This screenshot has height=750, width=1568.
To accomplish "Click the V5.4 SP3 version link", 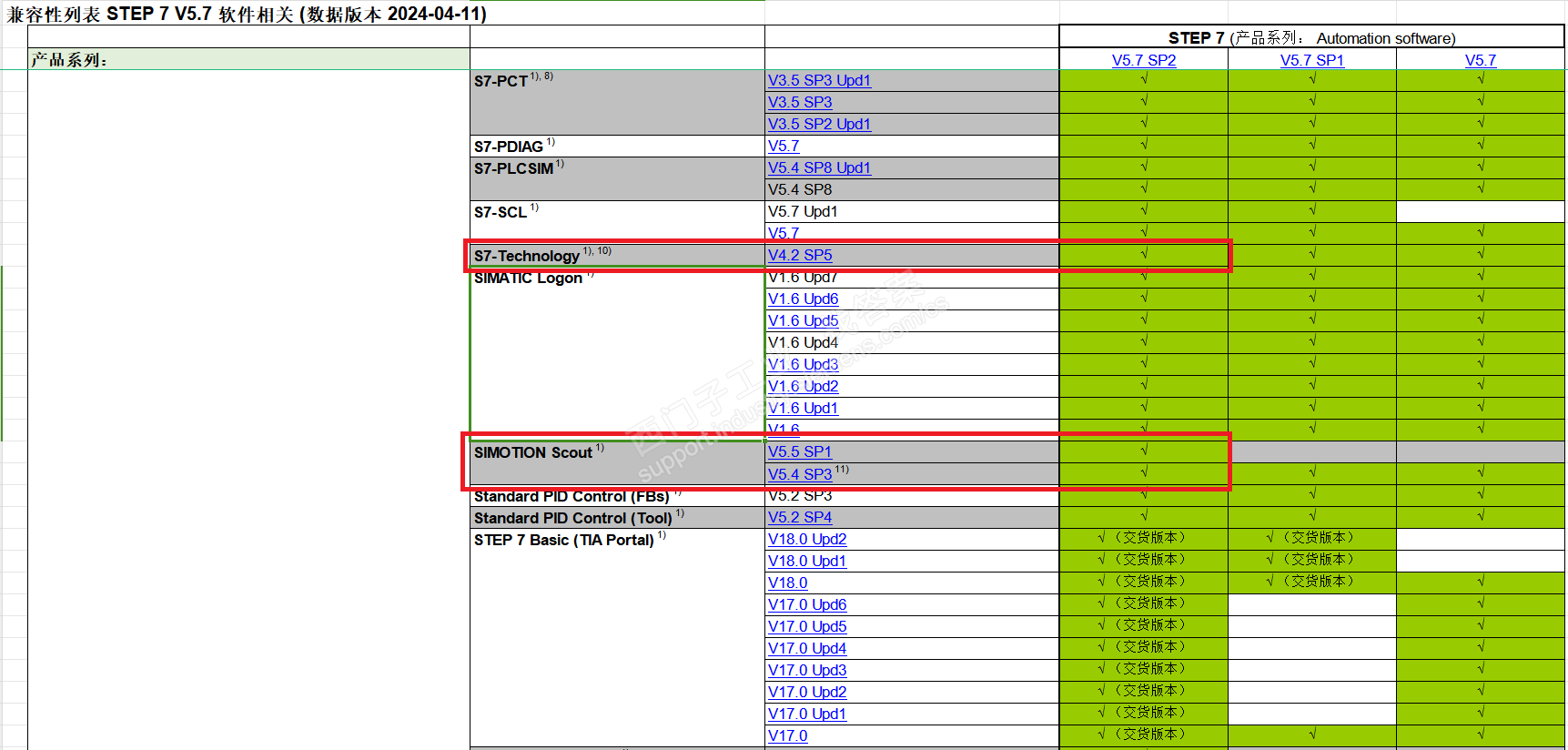I will point(800,474).
